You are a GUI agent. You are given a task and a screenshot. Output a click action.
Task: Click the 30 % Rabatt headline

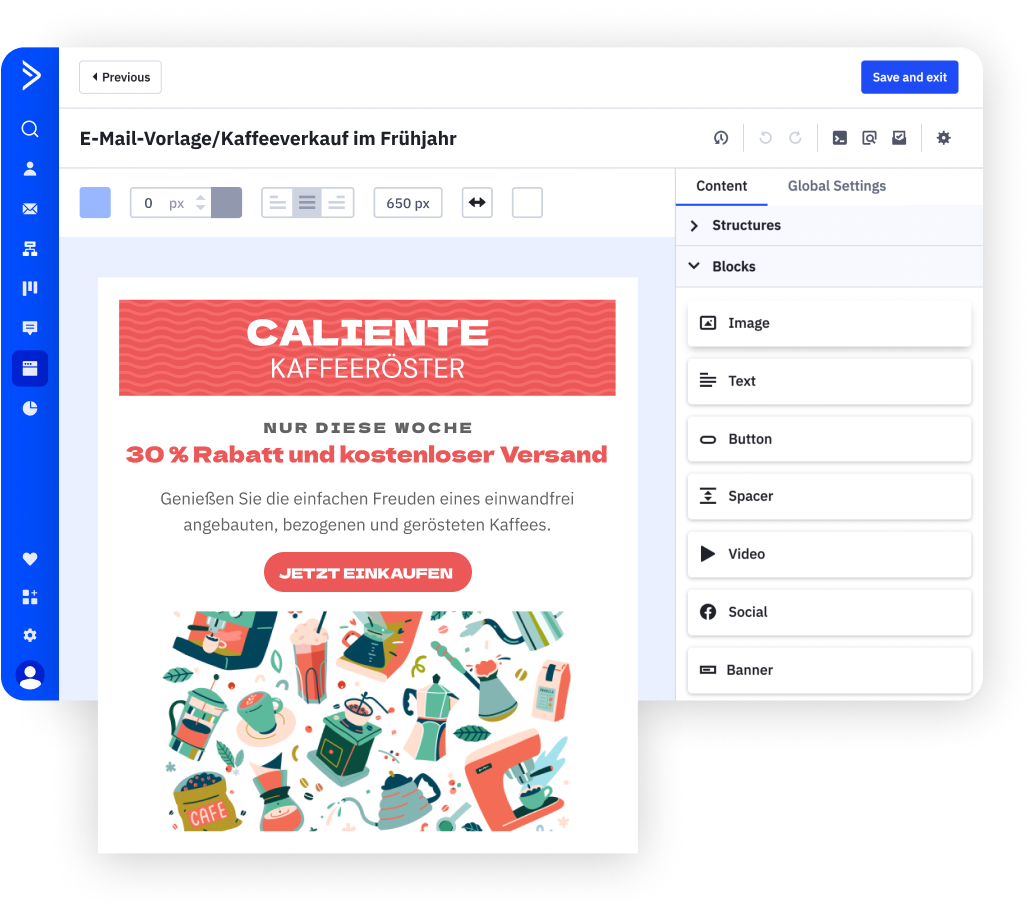366,455
